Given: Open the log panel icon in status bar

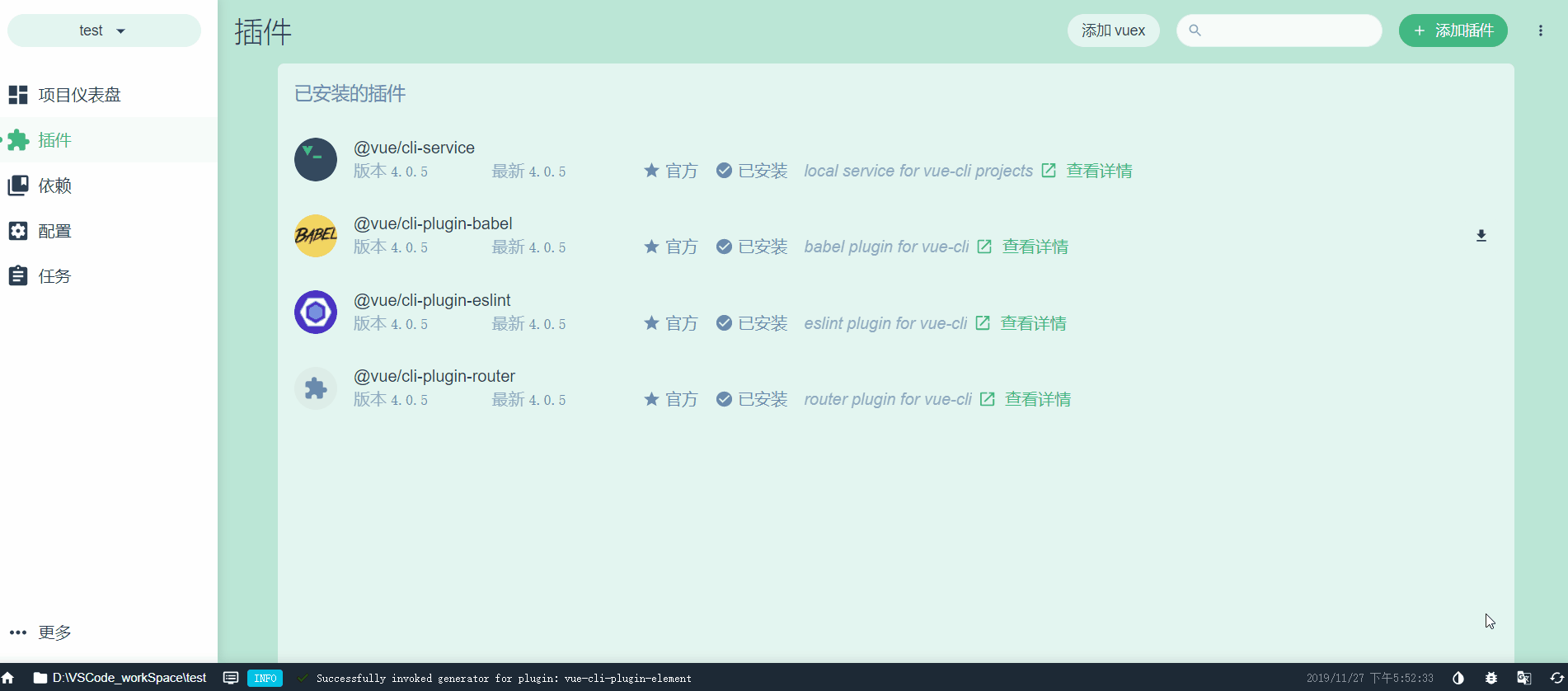Looking at the screenshot, I should coord(231,678).
